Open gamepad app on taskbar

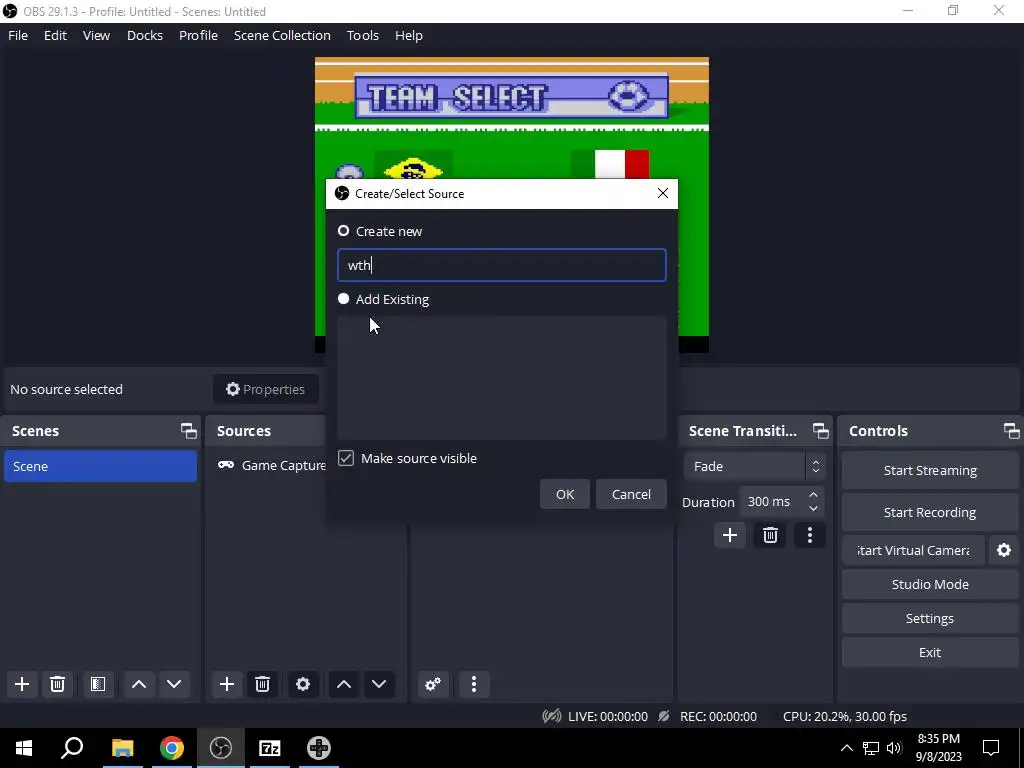click(x=319, y=748)
